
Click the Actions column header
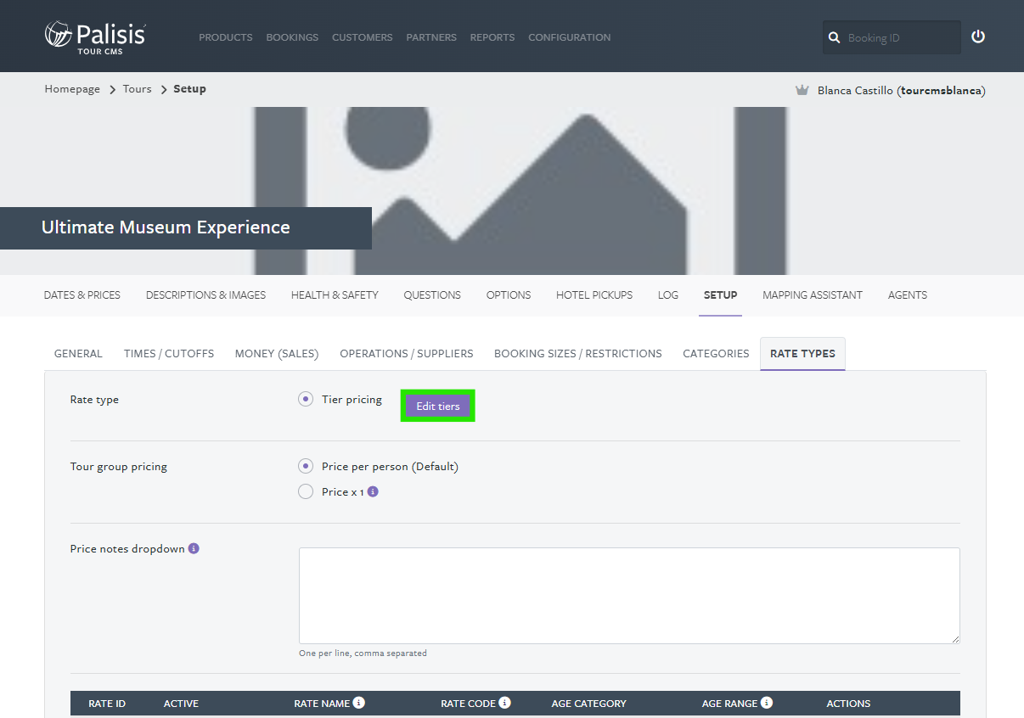pos(848,704)
